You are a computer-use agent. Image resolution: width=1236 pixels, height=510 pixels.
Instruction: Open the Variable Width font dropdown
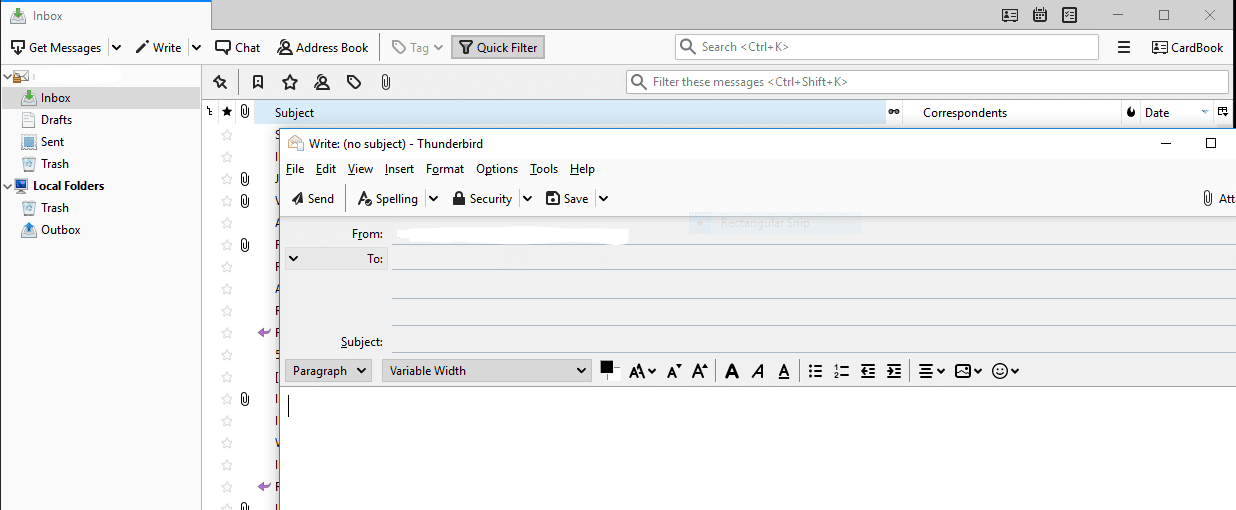click(x=487, y=371)
